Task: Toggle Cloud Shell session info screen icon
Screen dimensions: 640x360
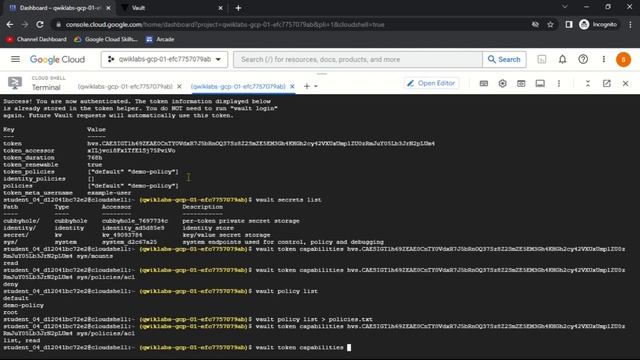Action: (x=540, y=83)
